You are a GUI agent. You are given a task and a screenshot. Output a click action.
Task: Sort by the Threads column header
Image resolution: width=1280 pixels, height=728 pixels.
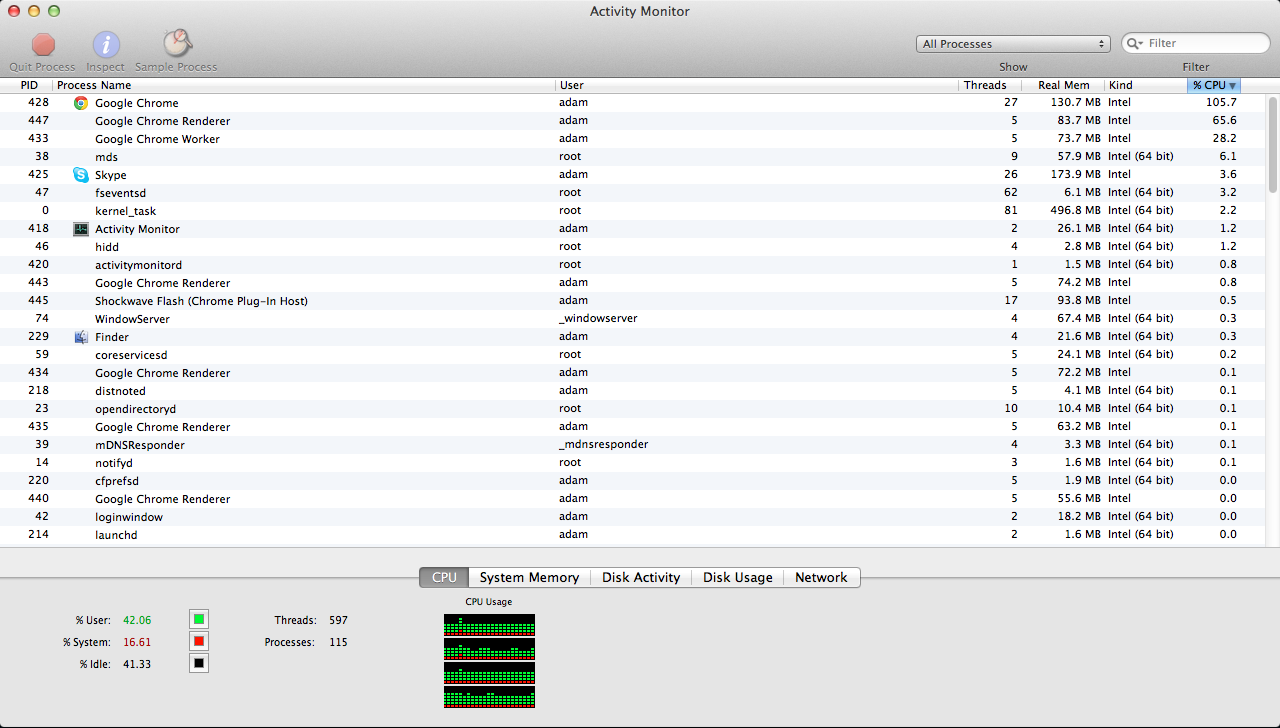click(x=990, y=85)
